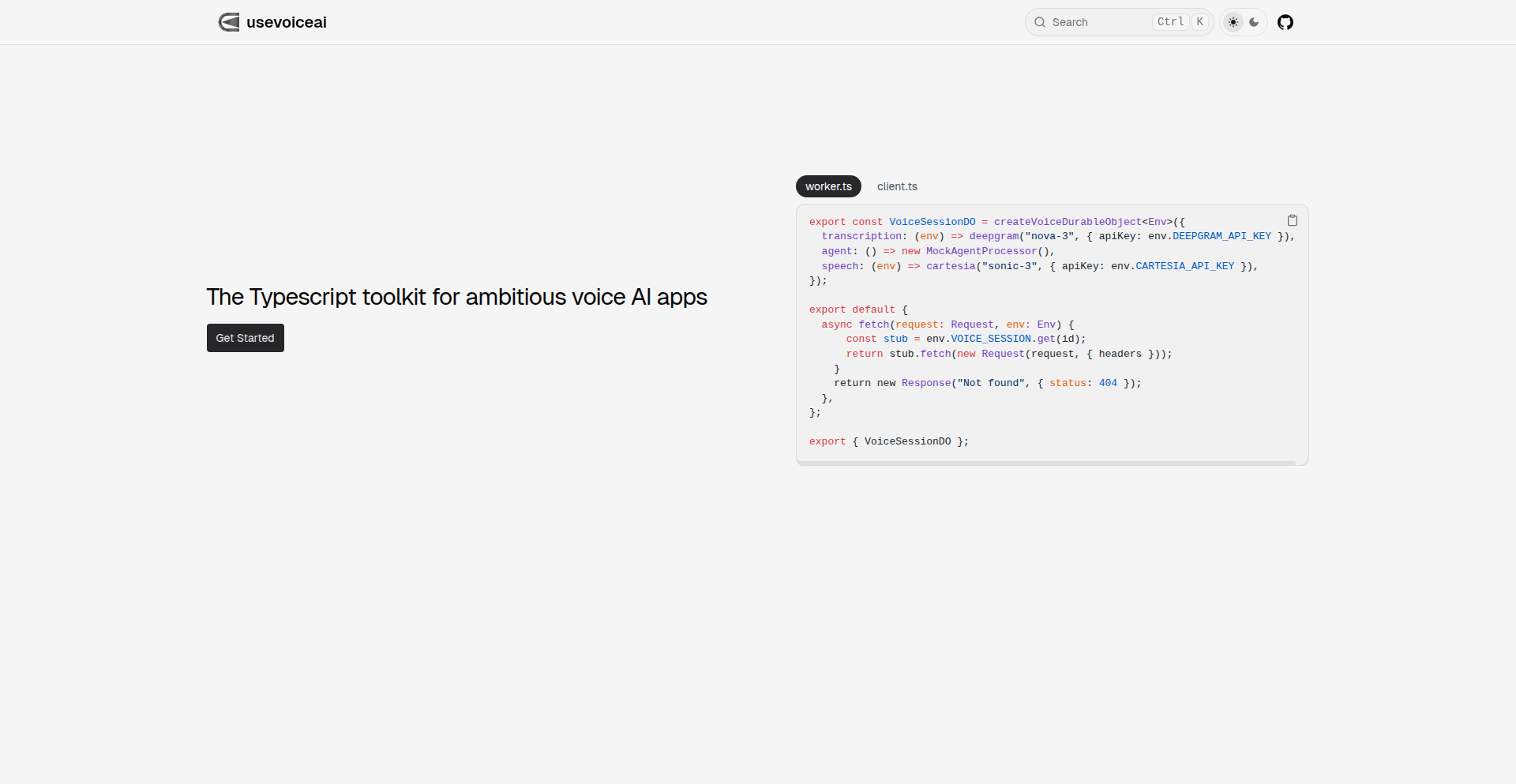1516x784 pixels.
Task: Switch to dark mode moon icon
Action: point(1254,22)
